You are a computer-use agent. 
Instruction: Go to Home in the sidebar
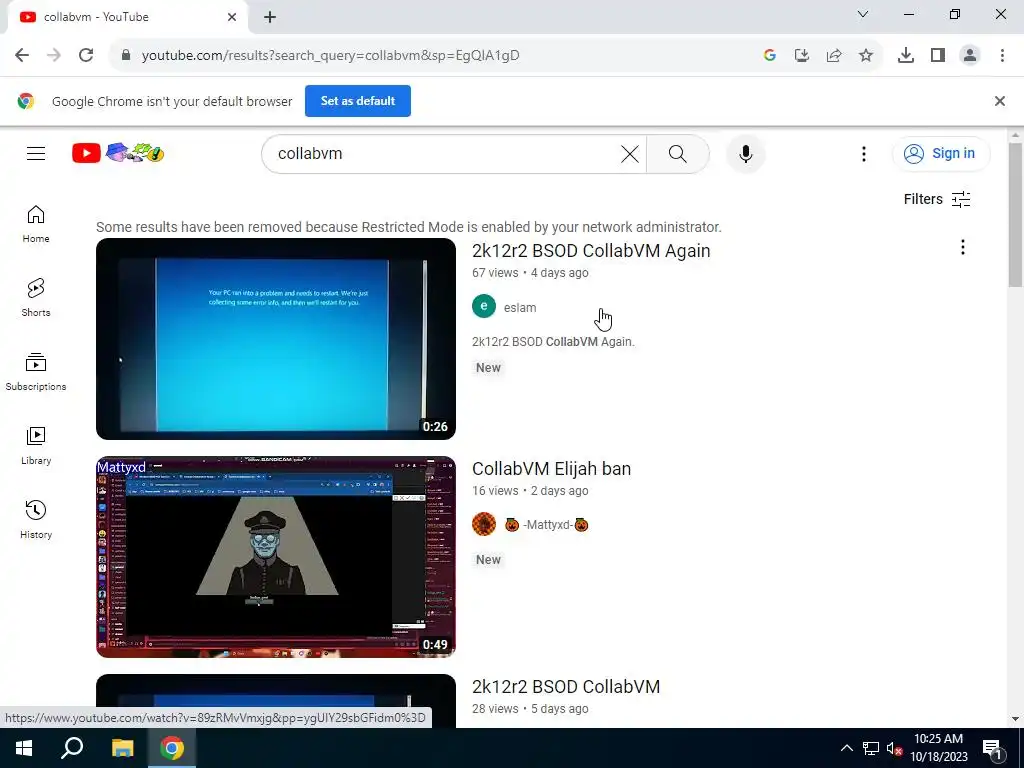tap(36, 225)
